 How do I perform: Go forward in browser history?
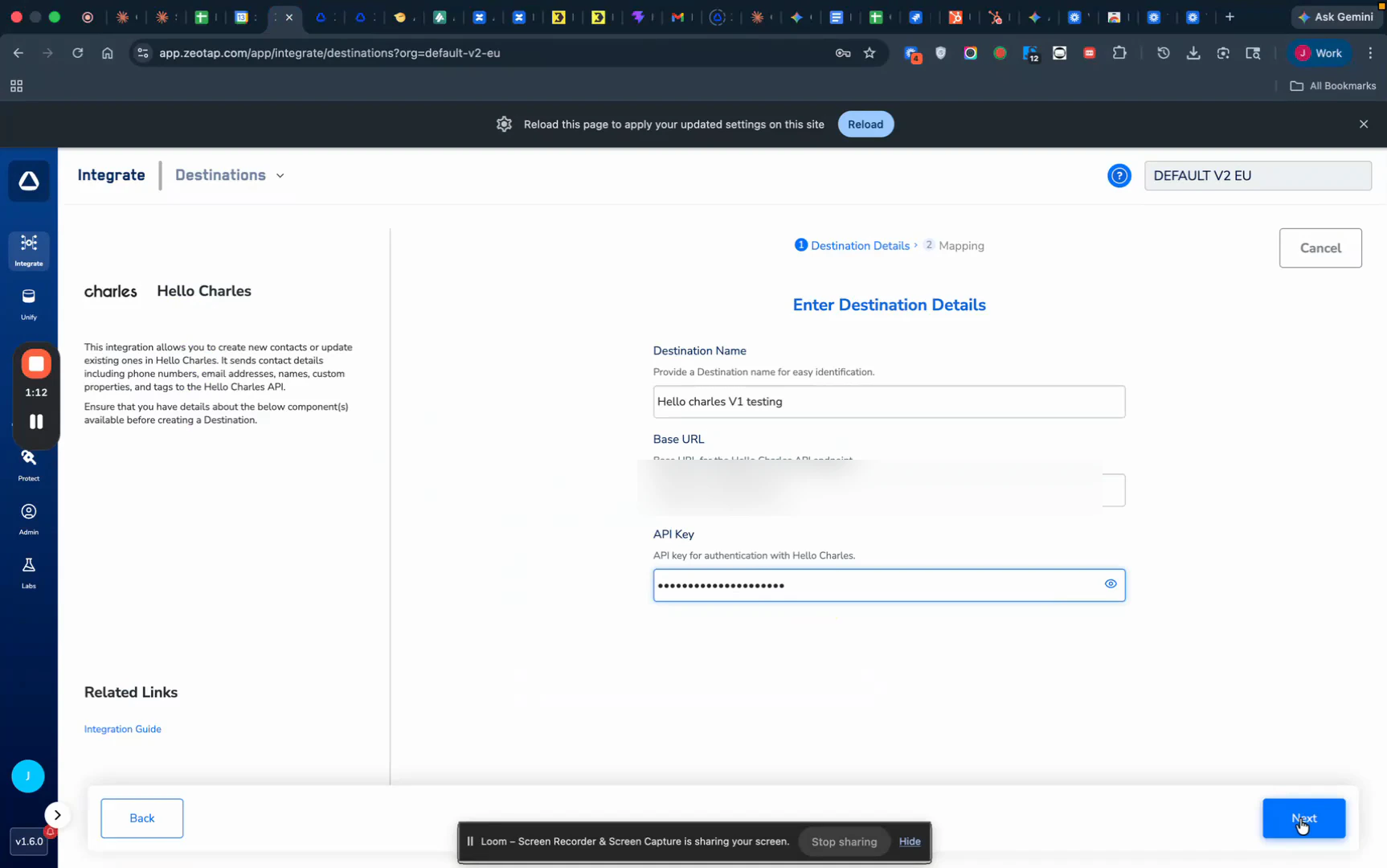(48, 53)
